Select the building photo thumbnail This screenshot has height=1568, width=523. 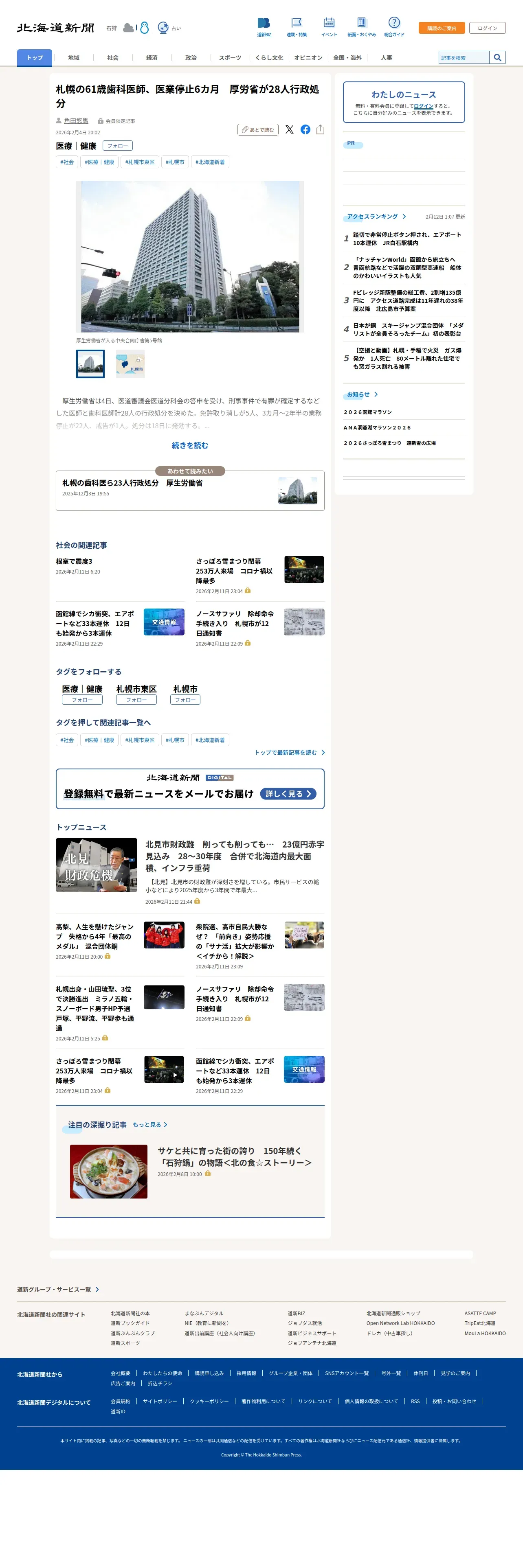click(90, 364)
